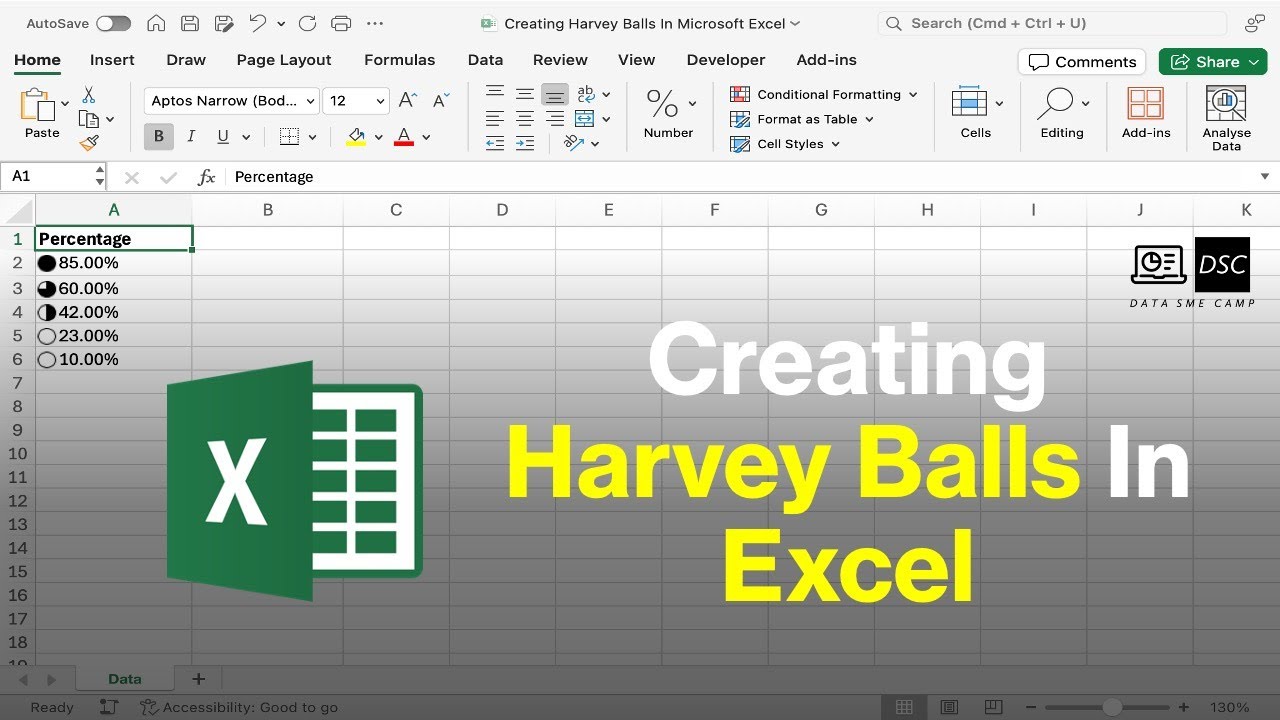Open text orientation options
This screenshot has height=720, width=1280.
(574, 143)
